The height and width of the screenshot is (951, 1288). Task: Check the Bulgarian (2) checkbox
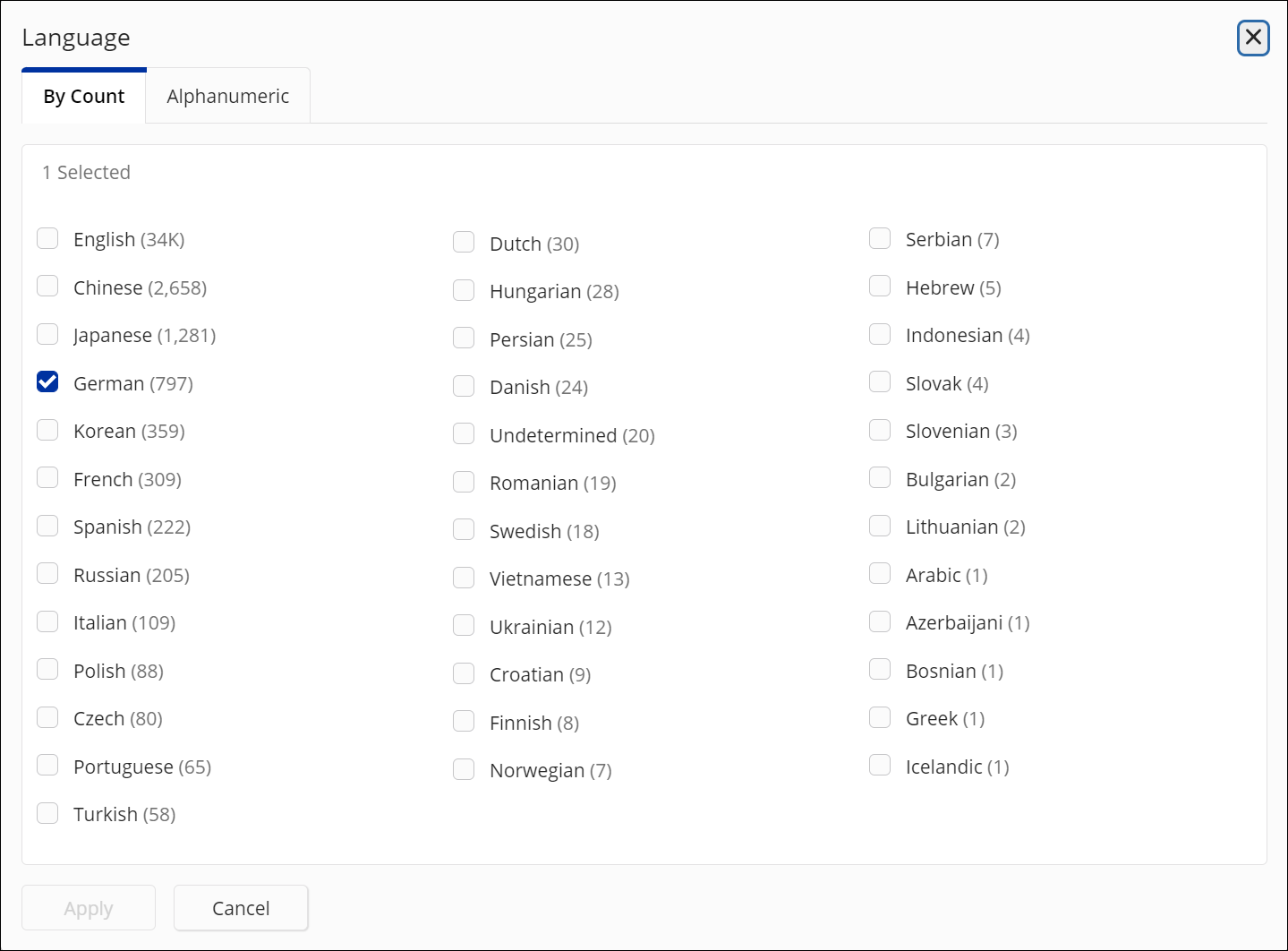pos(880,478)
